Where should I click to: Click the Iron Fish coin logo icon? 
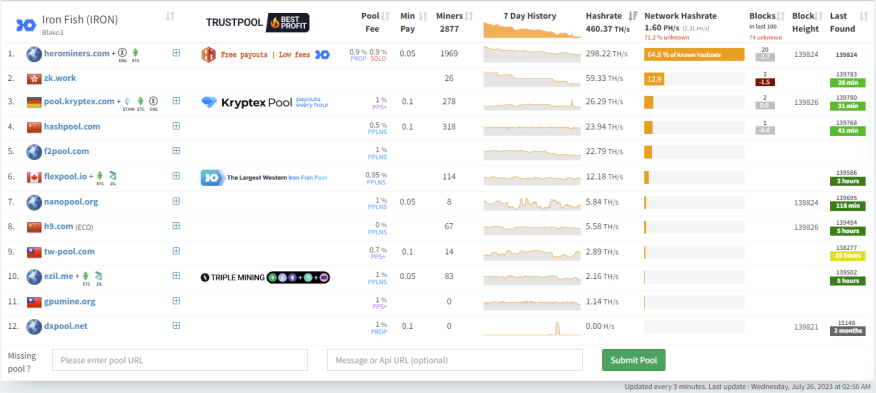pos(25,24)
